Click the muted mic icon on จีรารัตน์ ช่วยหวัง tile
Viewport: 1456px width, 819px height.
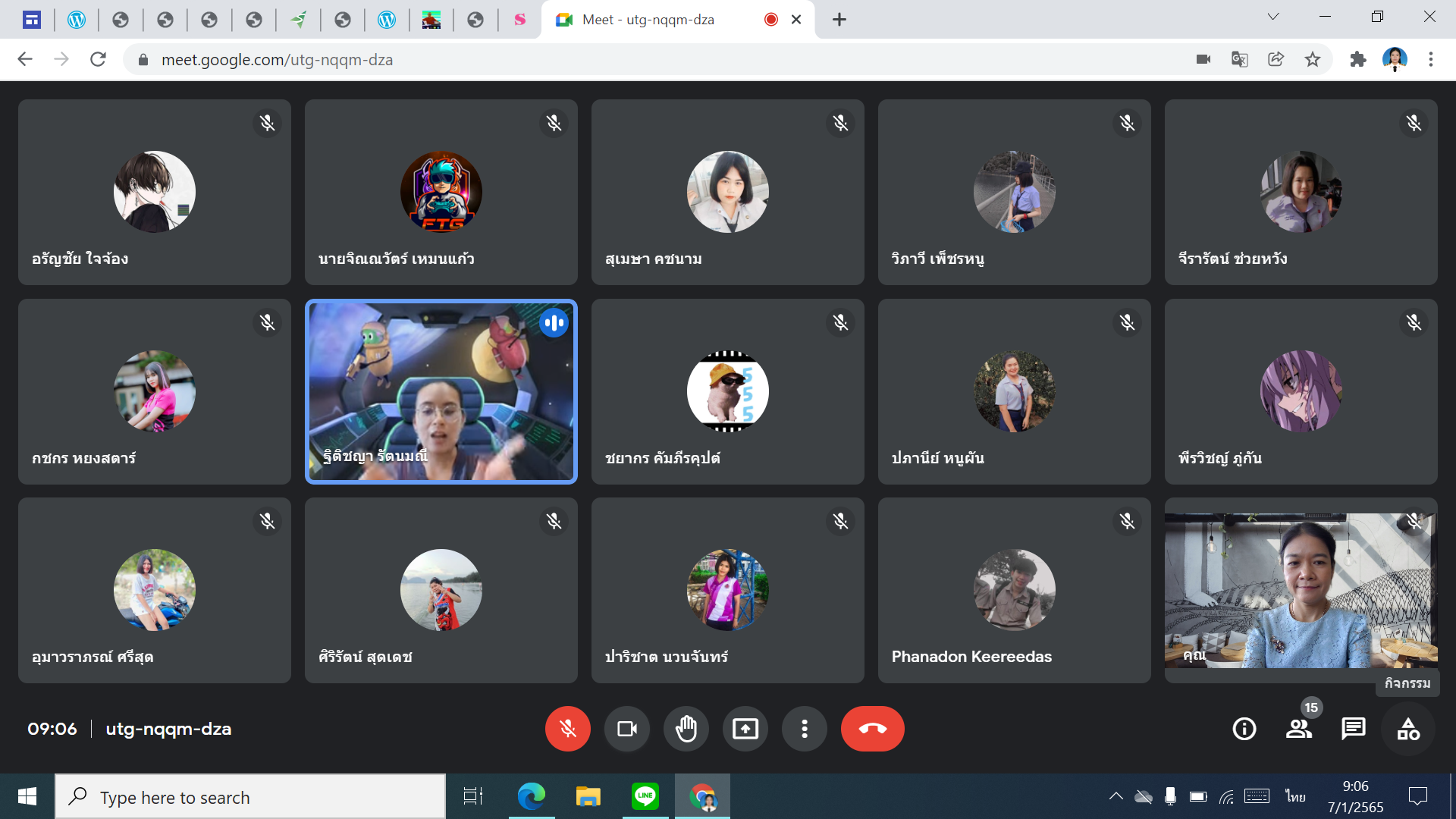[x=1414, y=123]
